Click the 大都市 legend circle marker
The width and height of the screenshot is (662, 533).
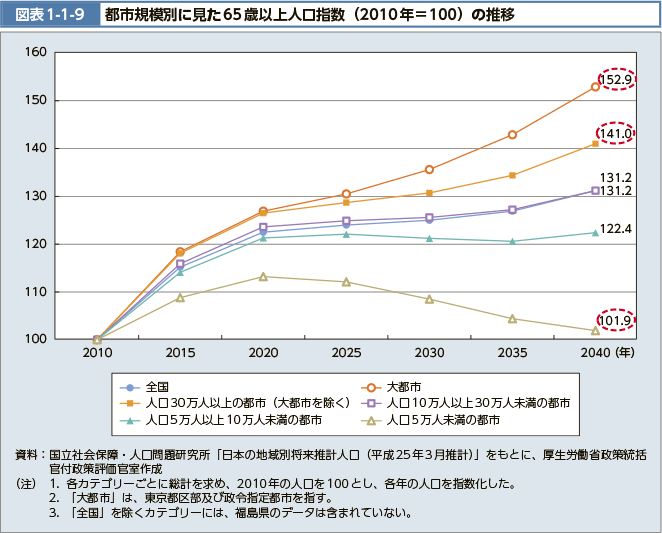pos(368,386)
